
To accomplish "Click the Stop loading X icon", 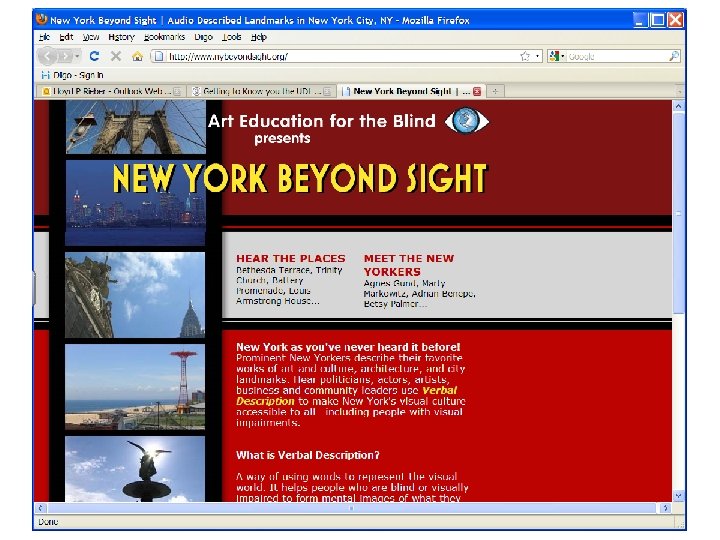I will tap(116, 56).
